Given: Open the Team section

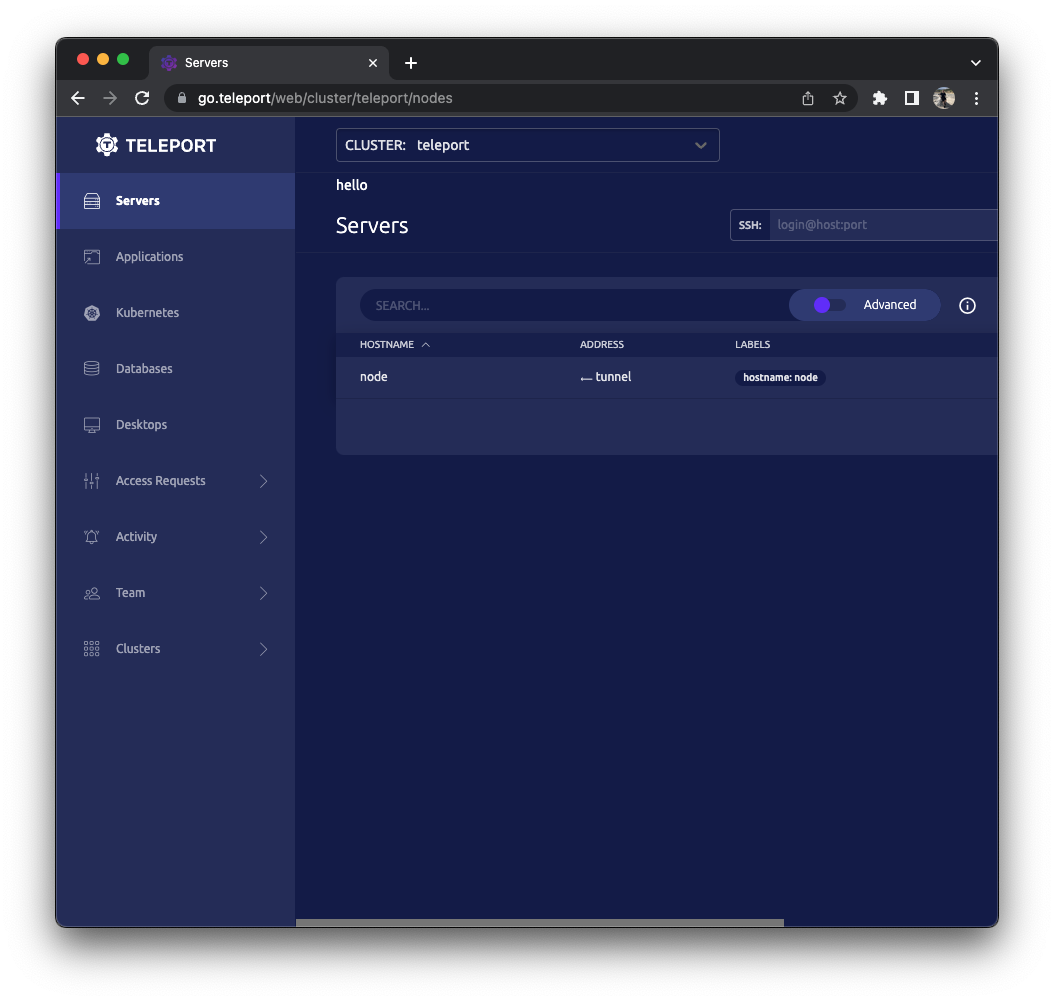Looking at the screenshot, I should tap(130, 592).
